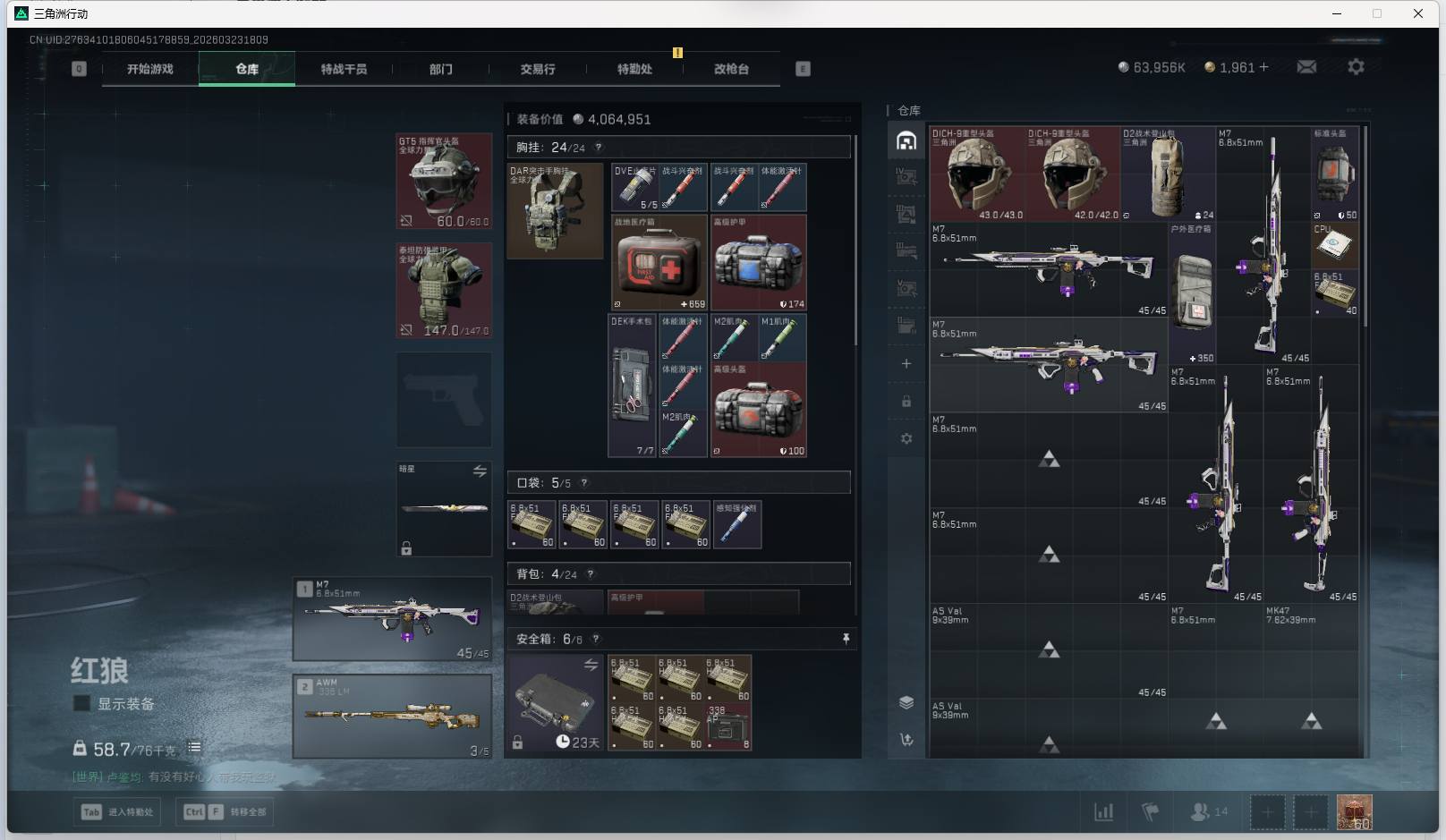Select the DAR chest rig item
1446x840 pixels.
556,211
